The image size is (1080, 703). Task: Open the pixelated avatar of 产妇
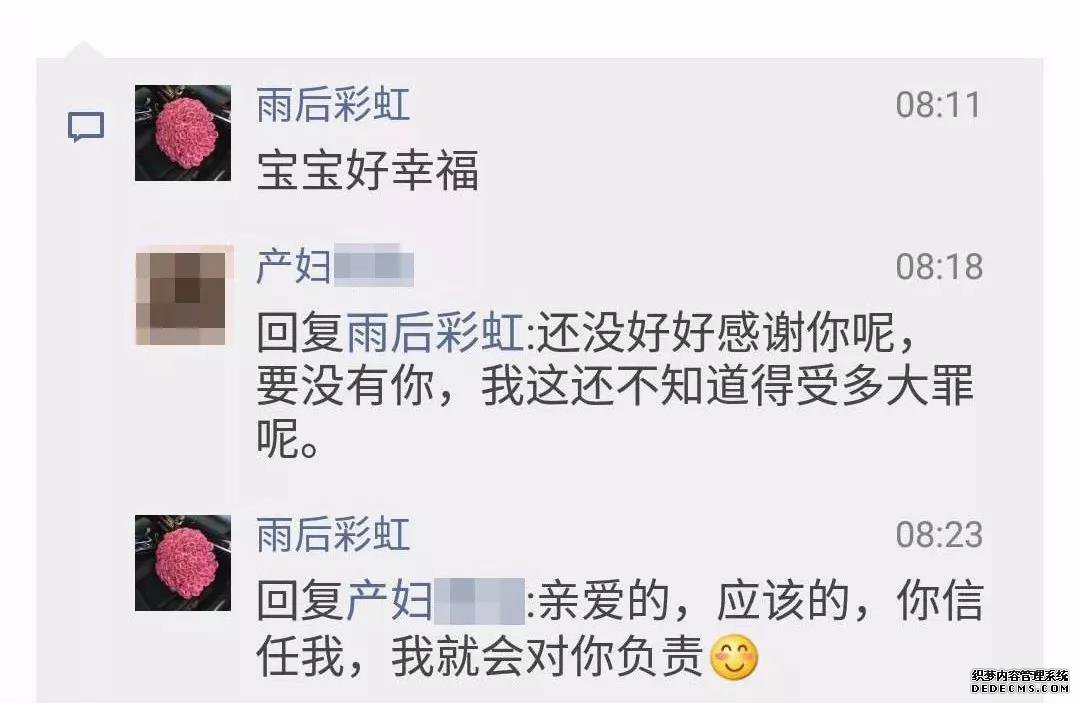click(184, 296)
